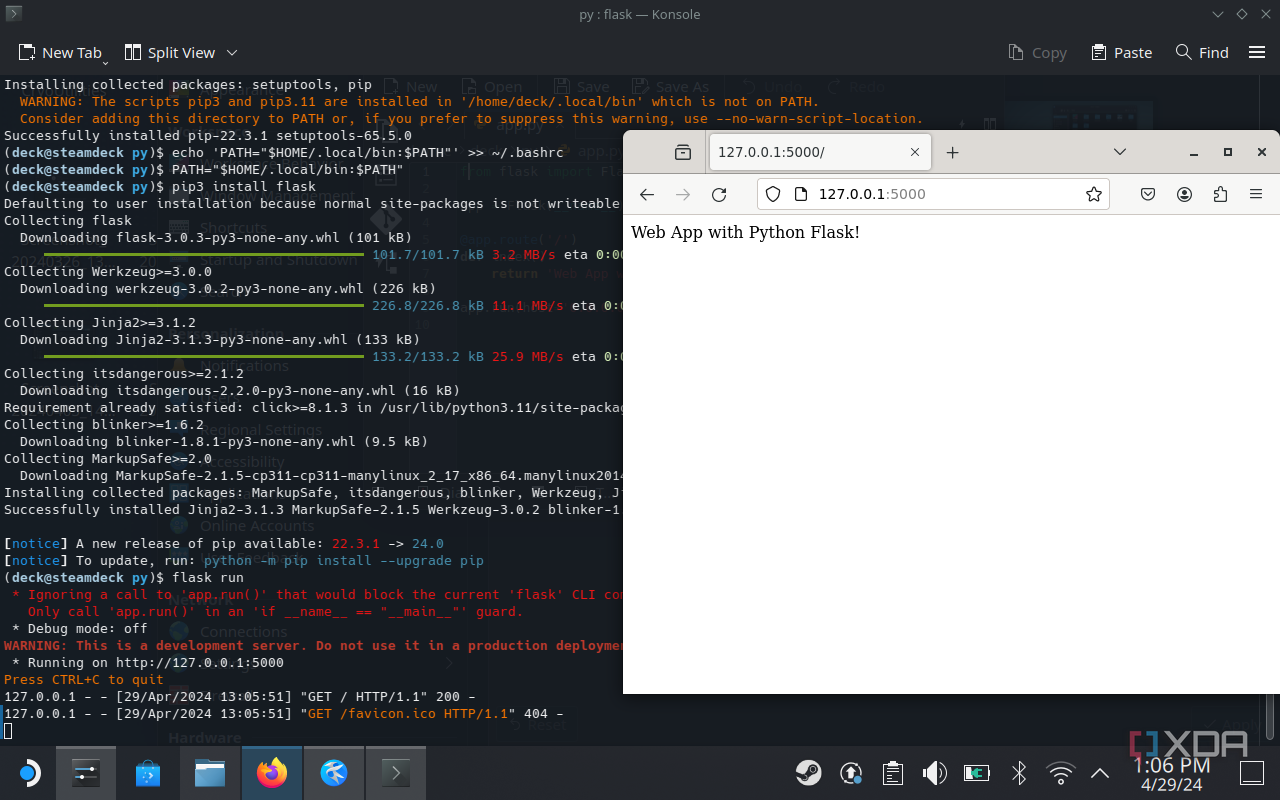Open the volume control in system tray

click(934, 773)
